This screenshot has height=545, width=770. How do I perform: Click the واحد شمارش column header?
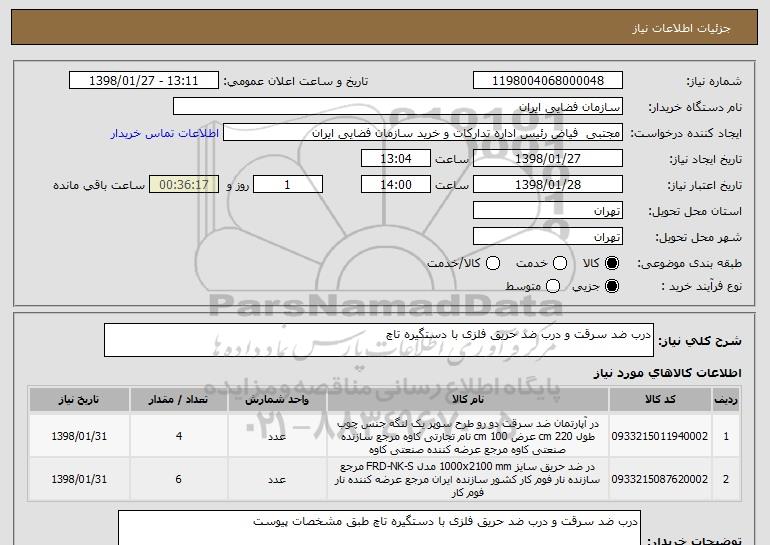click(x=277, y=400)
